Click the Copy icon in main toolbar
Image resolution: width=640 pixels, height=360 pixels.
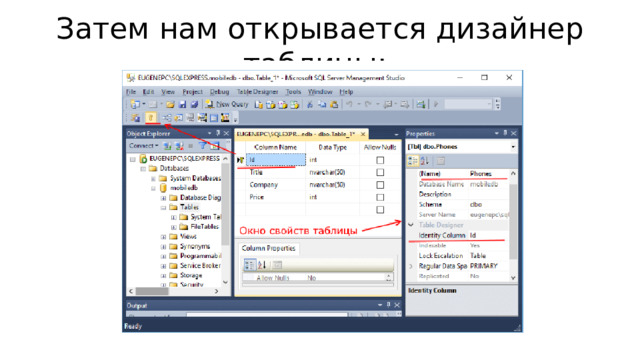point(322,104)
